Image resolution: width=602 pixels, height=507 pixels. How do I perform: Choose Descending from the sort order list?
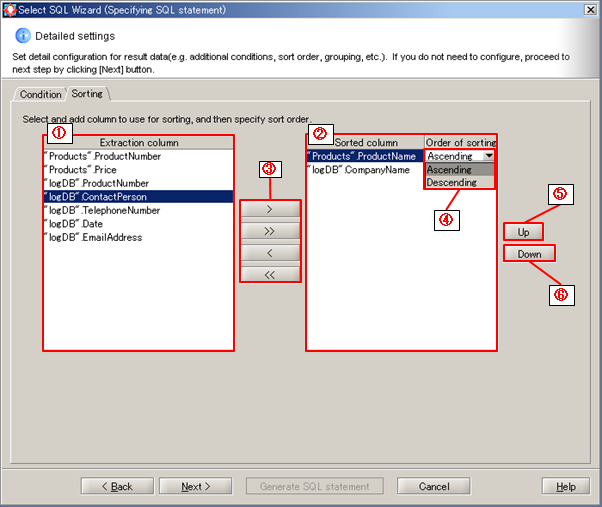click(x=452, y=183)
